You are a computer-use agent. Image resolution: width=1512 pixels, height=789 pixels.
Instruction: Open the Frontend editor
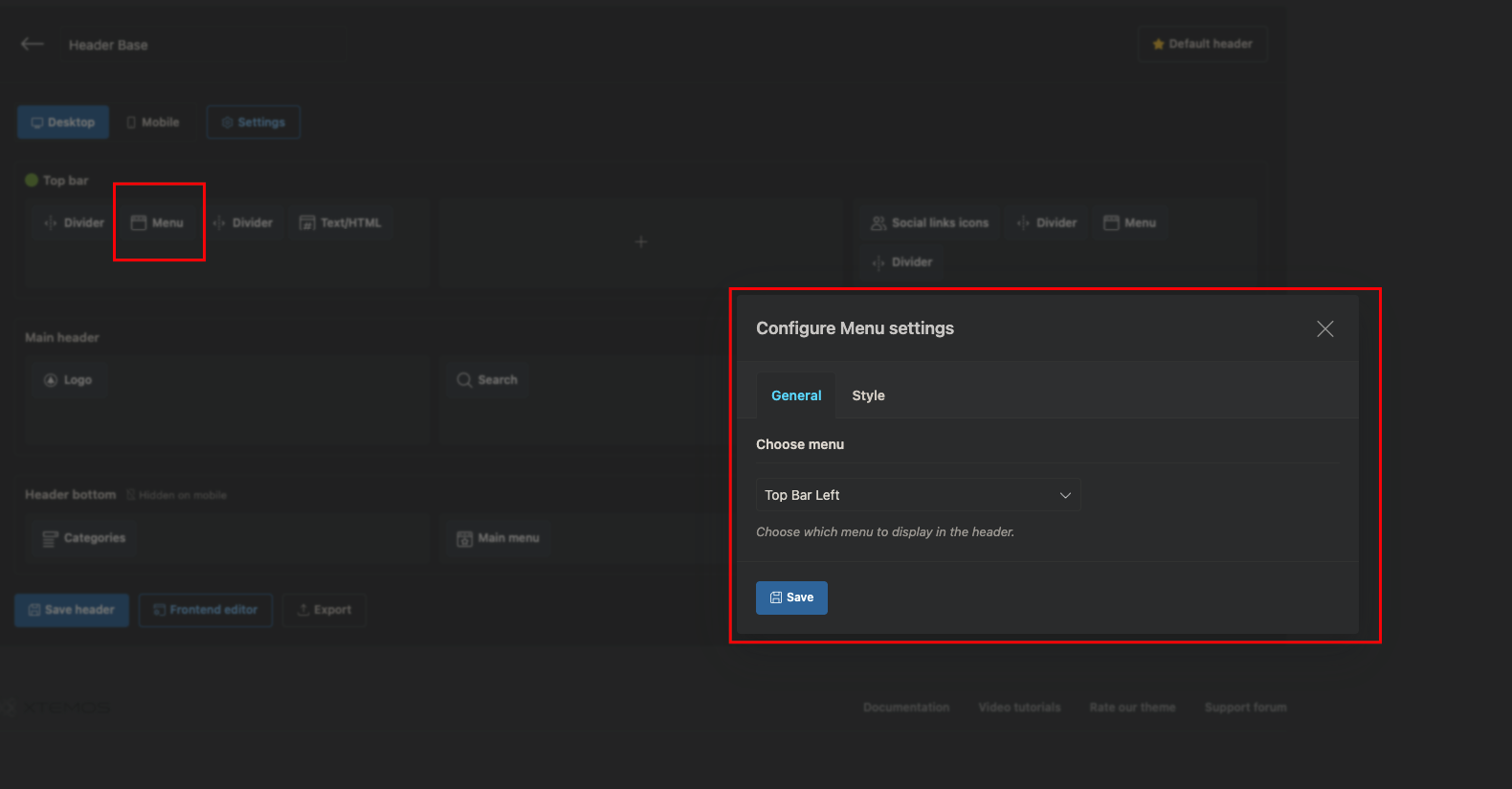tap(206, 610)
